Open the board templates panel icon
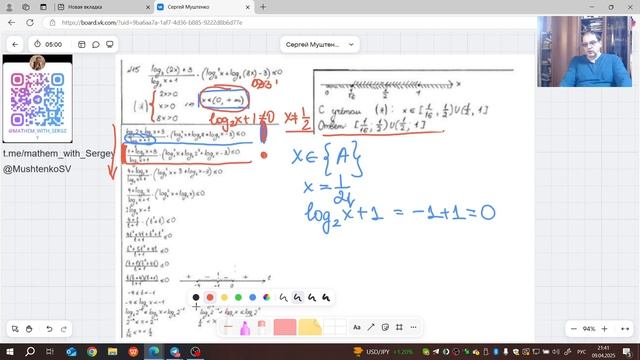Viewport: 640px width, 360px height. pyautogui.click(x=82, y=44)
